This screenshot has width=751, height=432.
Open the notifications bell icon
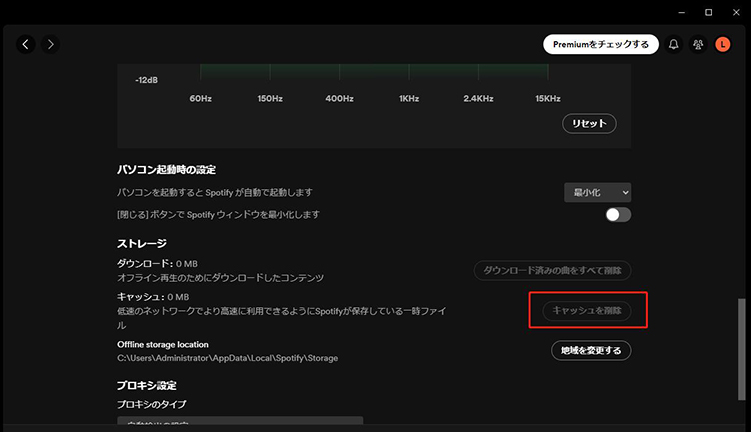click(x=673, y=45)
